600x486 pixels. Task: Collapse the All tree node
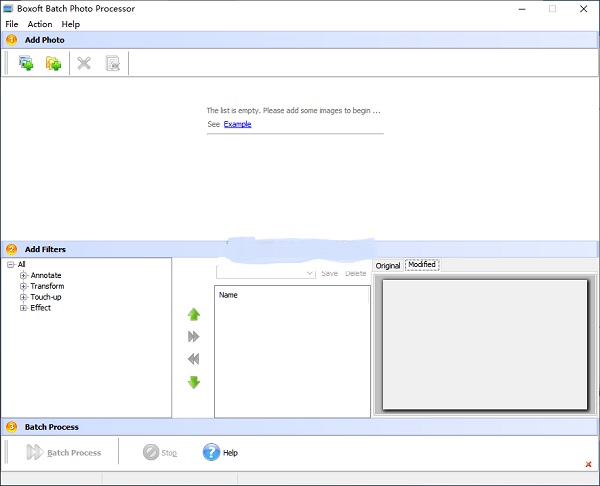tap(11, 264)
